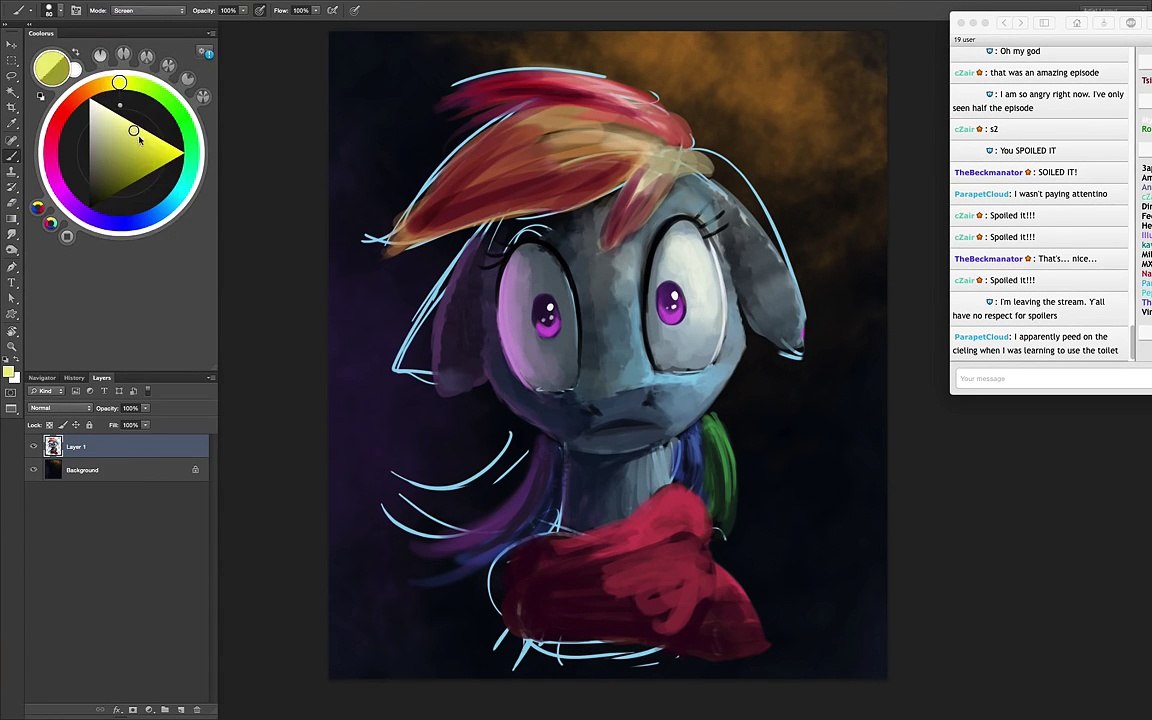The image size is (1152, 720).
Task: Select the Layers tab
Action: pos(101,378)
